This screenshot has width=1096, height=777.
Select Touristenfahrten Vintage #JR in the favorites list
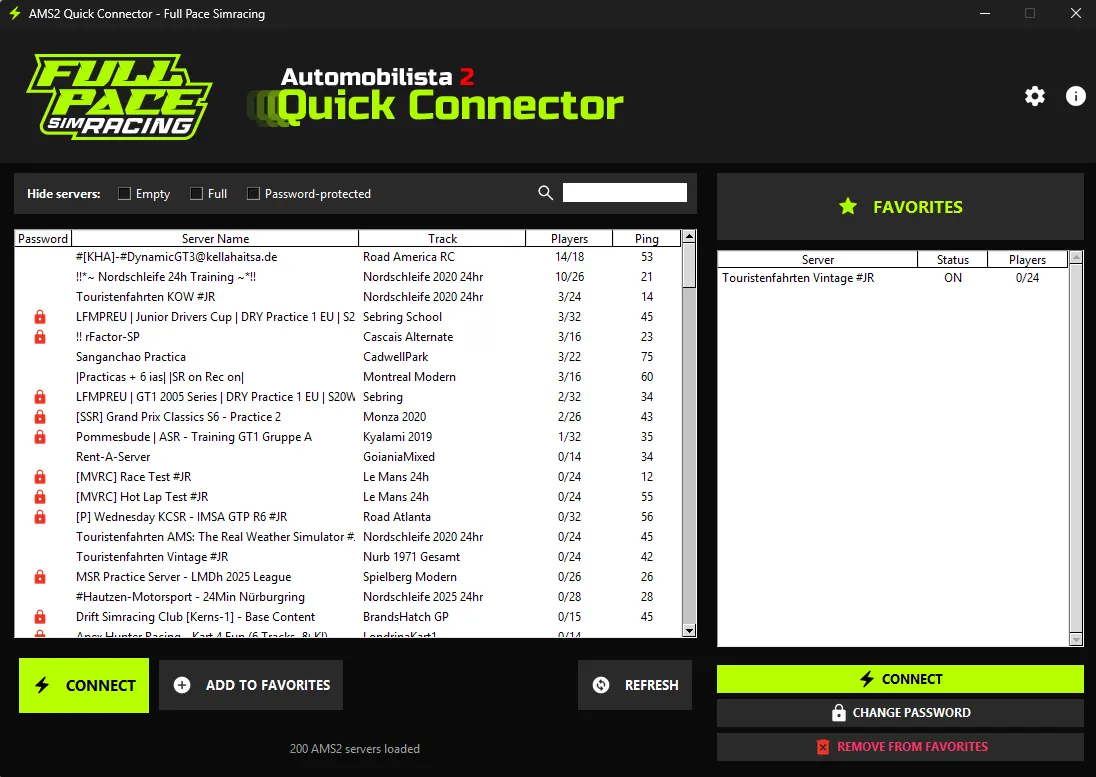click(798, 278)
